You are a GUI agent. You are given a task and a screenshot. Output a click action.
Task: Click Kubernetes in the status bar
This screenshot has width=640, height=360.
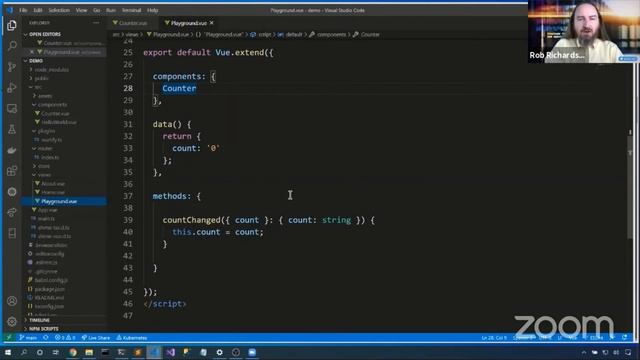coord(132,338)
